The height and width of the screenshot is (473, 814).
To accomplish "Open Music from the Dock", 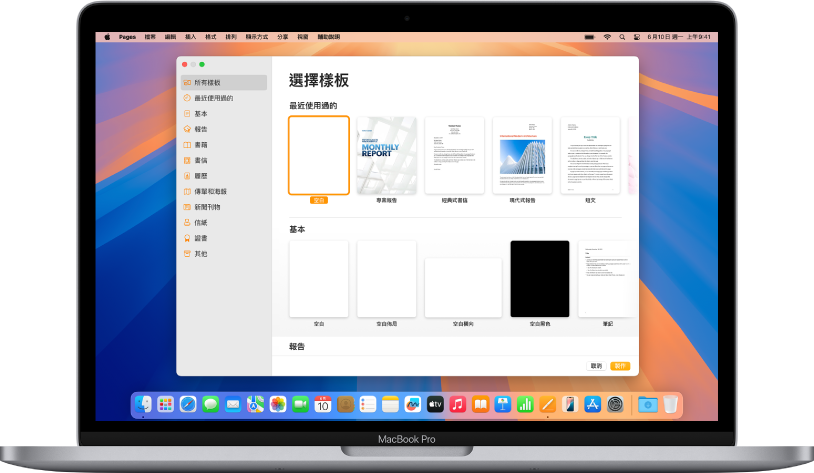I will (x=457, y=404).
